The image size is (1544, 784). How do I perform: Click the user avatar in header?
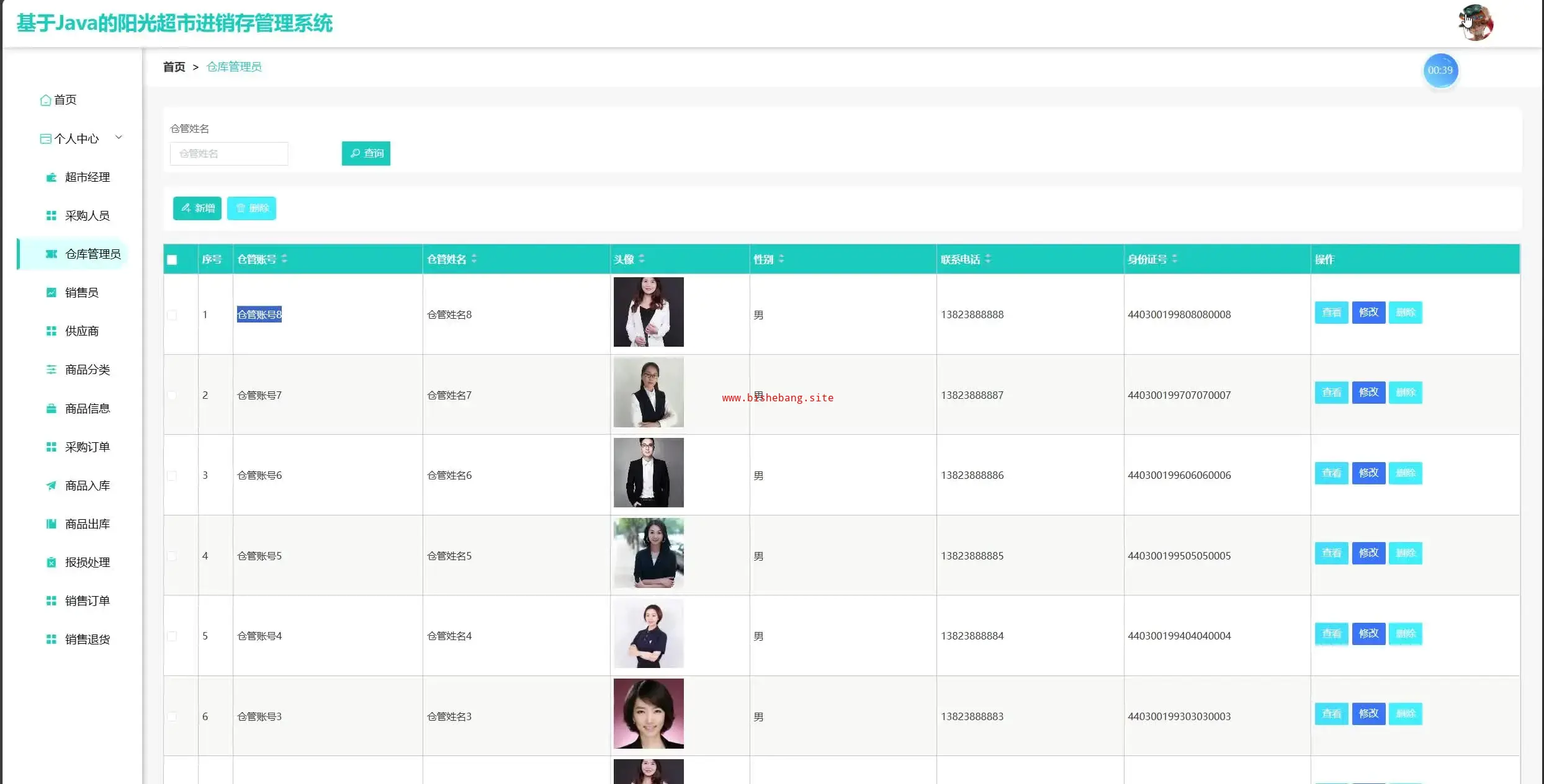coord(1475,23)
